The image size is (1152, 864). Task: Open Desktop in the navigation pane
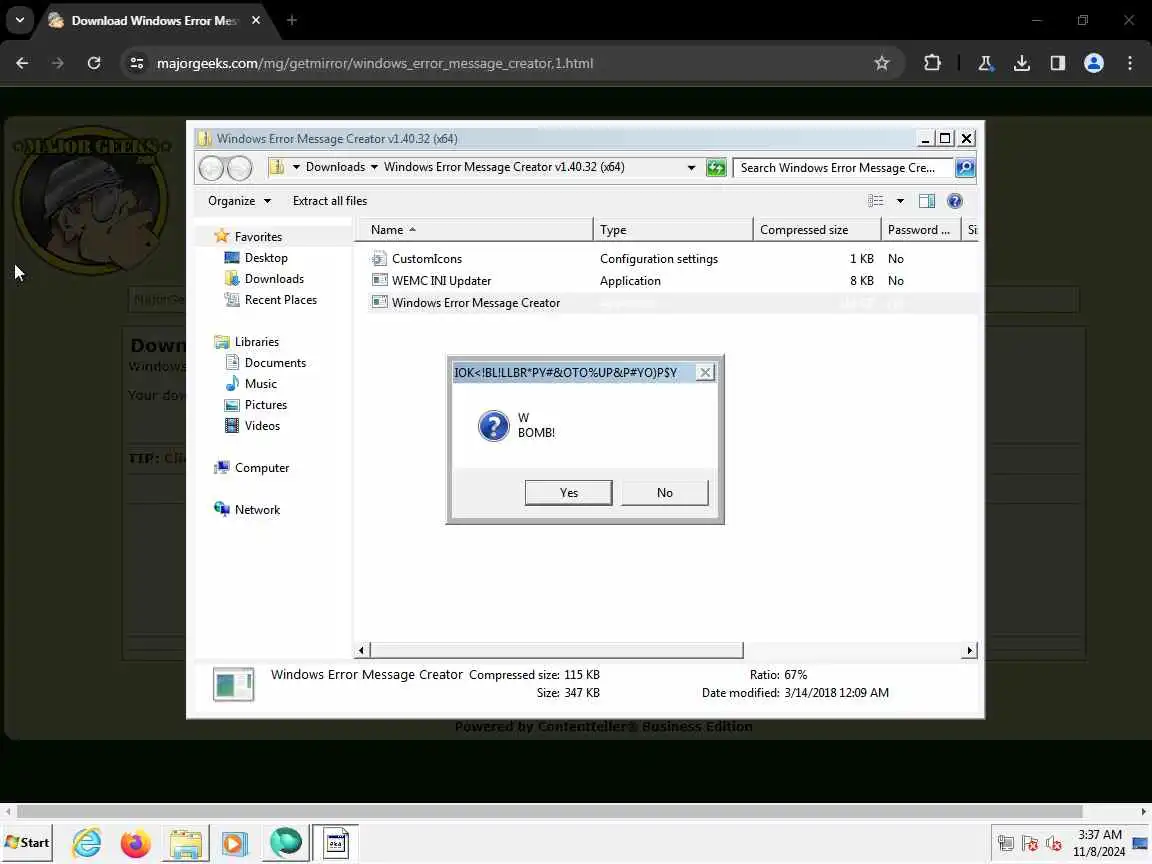pyautogui.click(x=266, y=258)
